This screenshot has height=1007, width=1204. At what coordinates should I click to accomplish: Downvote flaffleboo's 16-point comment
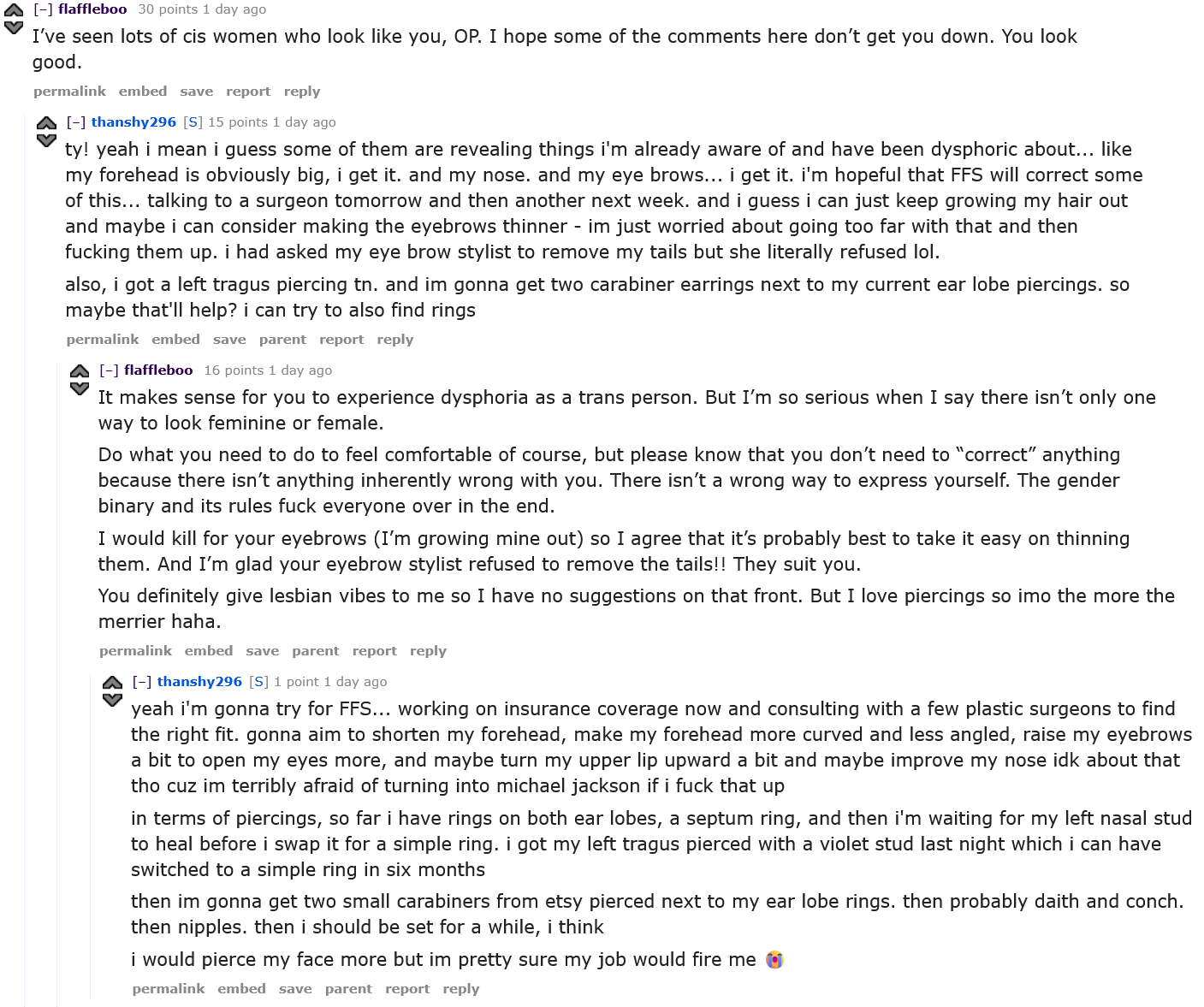coord(80,388)
